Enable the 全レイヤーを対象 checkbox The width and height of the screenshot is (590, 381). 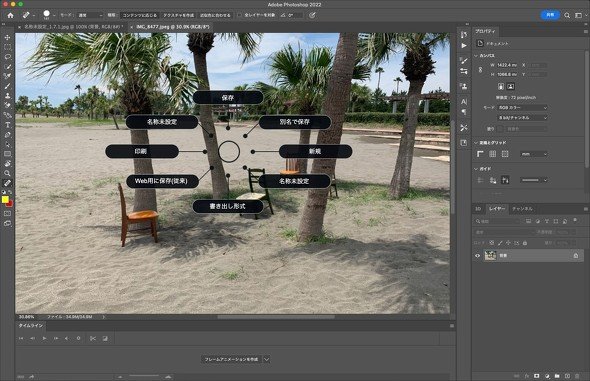coord(240,15)
